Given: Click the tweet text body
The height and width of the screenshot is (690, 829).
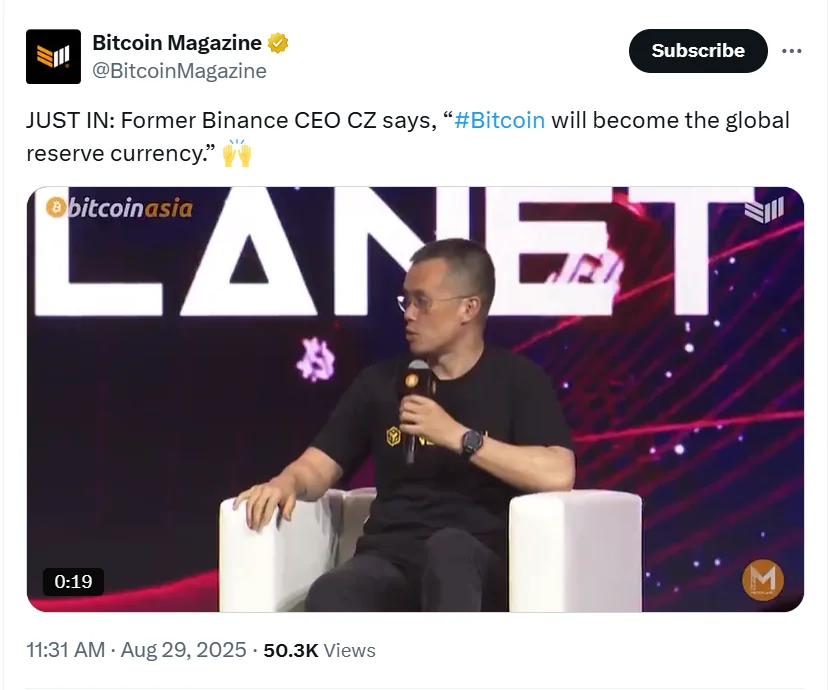Looking at the screenshot, I should tap(408, 137).
